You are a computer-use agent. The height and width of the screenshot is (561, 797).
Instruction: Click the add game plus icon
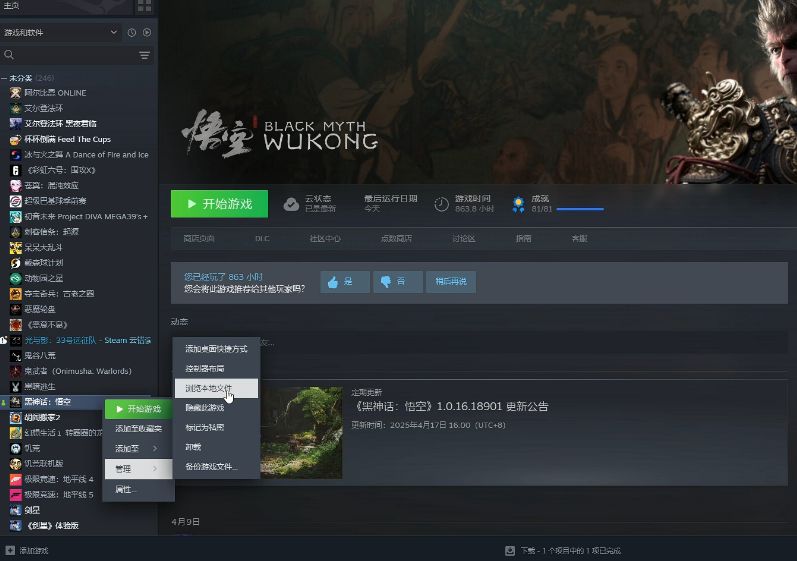[10, 550]
